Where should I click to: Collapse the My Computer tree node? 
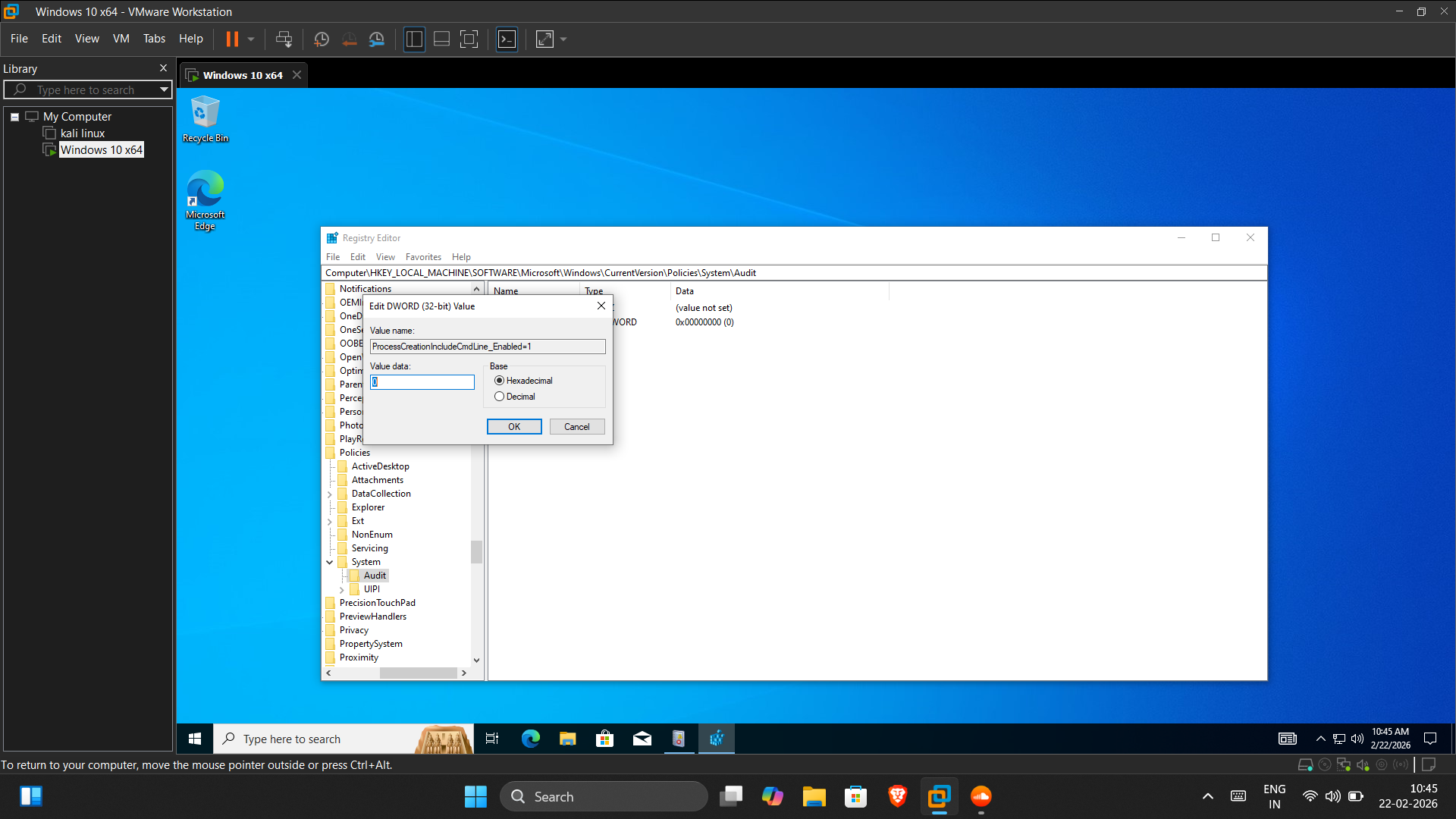(x=14, y=117)
